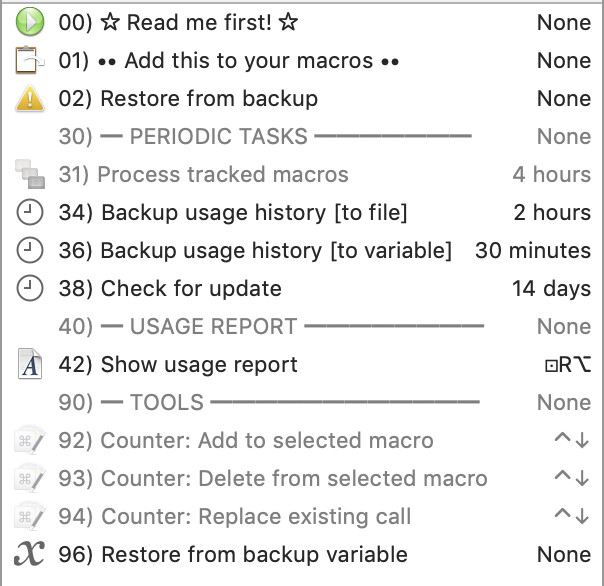Click the 14 days trigger for Check for update
Image resolution: width=604 pixels, height=586 pixels.
click(551, 289)
